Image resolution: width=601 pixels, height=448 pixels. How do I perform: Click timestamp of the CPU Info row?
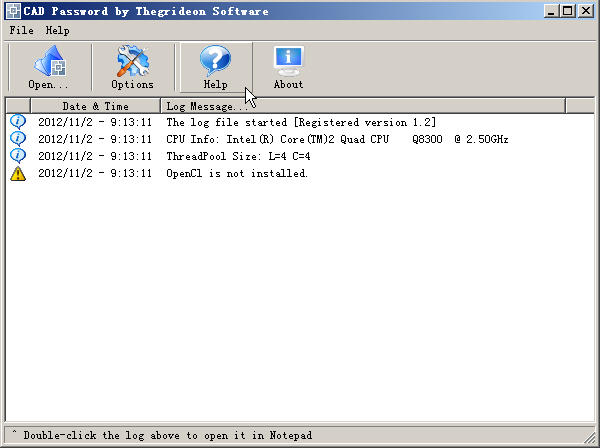[x=95, y=139]
